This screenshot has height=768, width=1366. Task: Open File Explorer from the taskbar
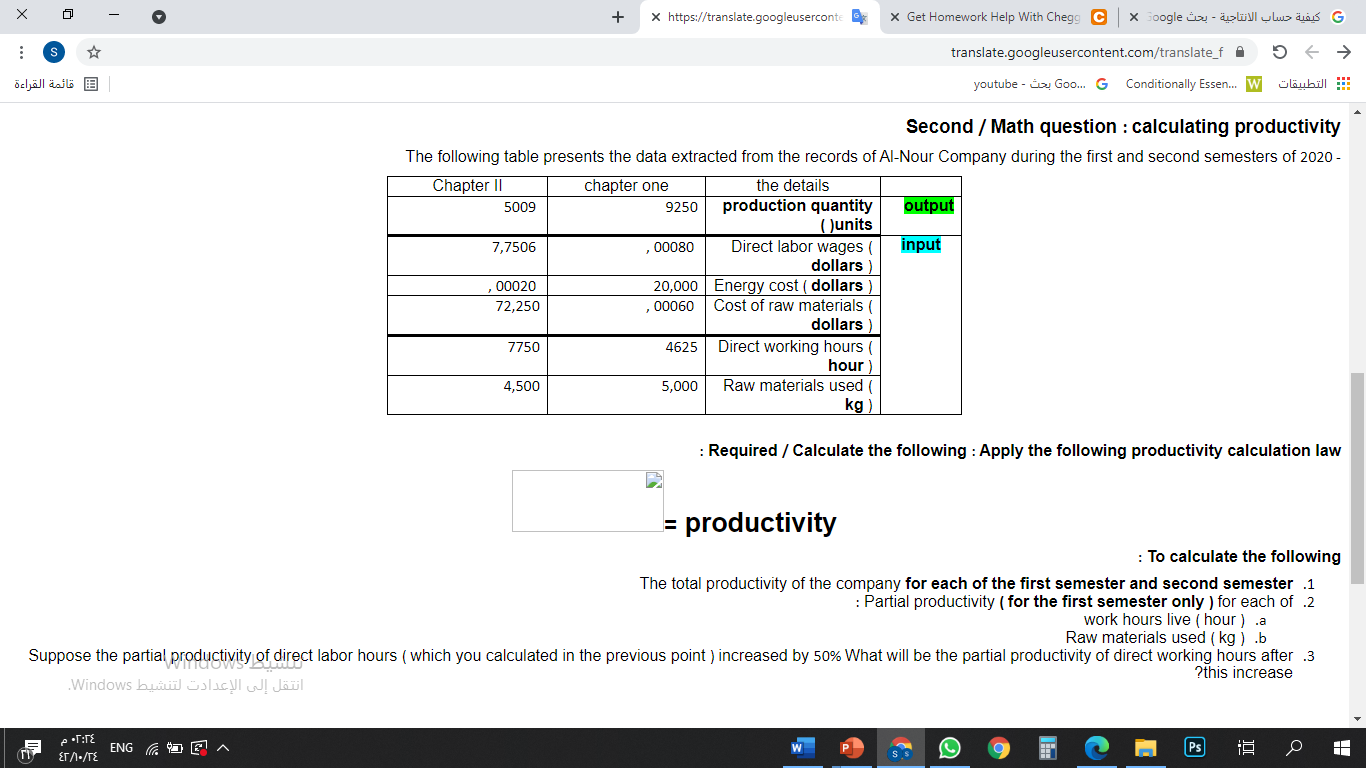pos(1146,748)
